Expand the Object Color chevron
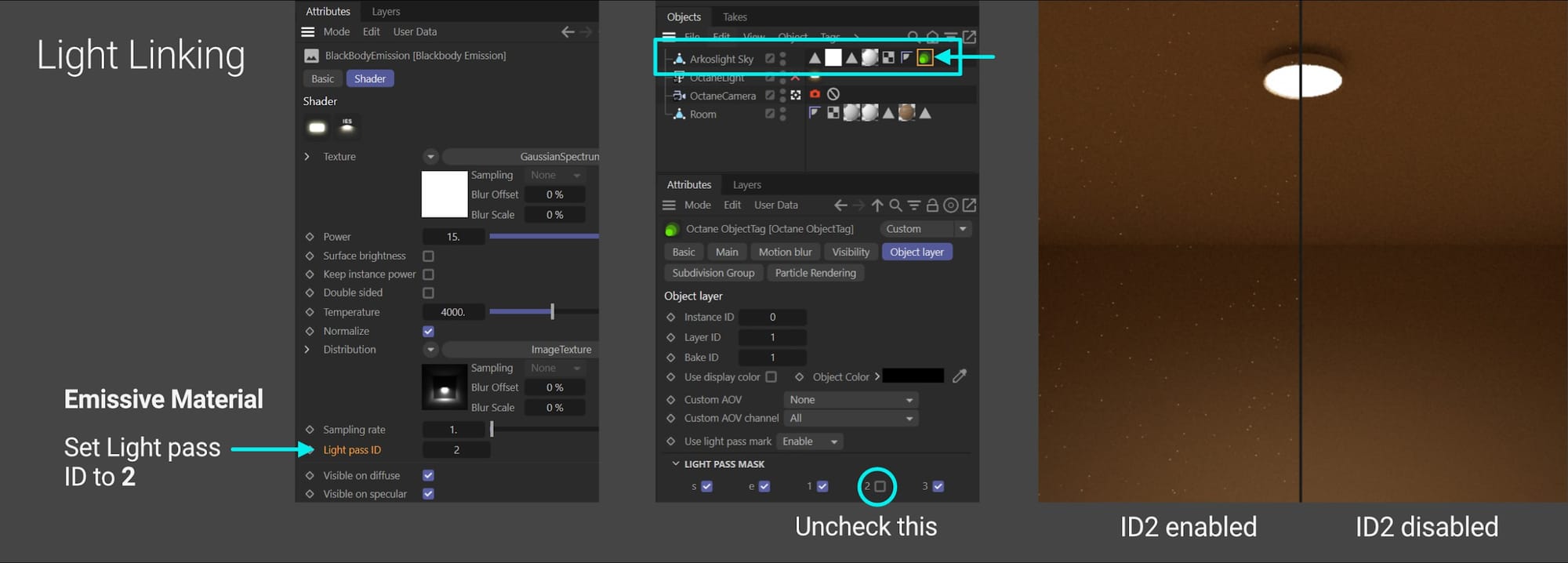Screen dimensions: 1568x563 [877, 377]
